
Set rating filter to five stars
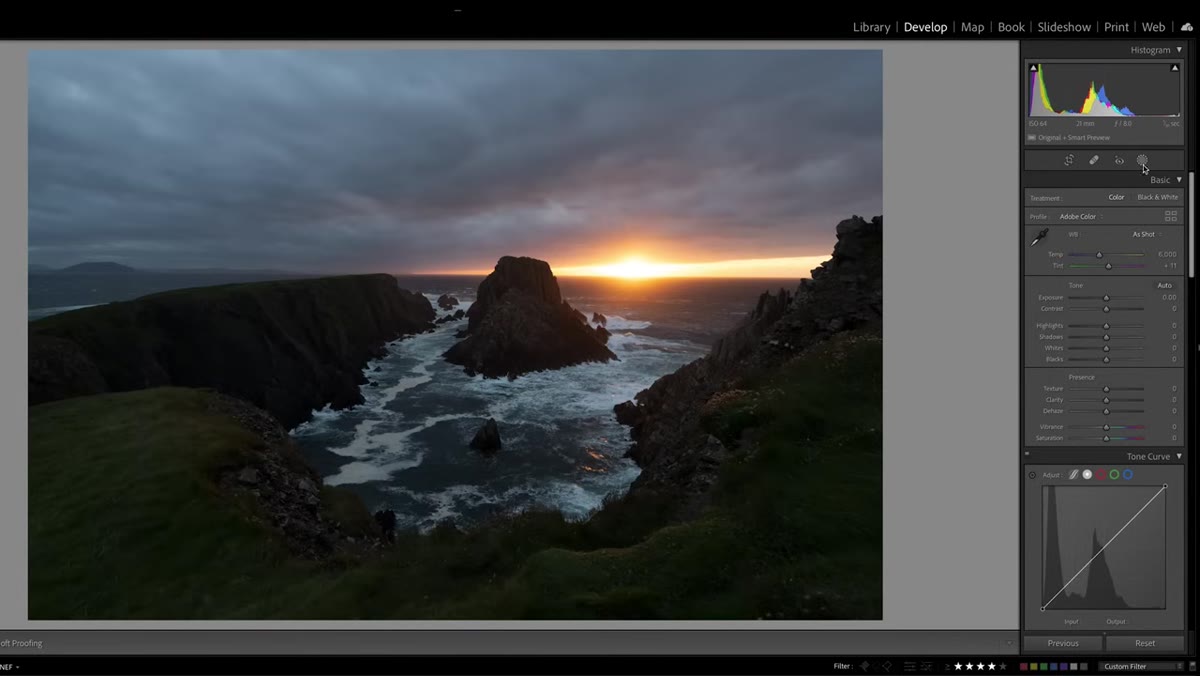coord(1003,666)
